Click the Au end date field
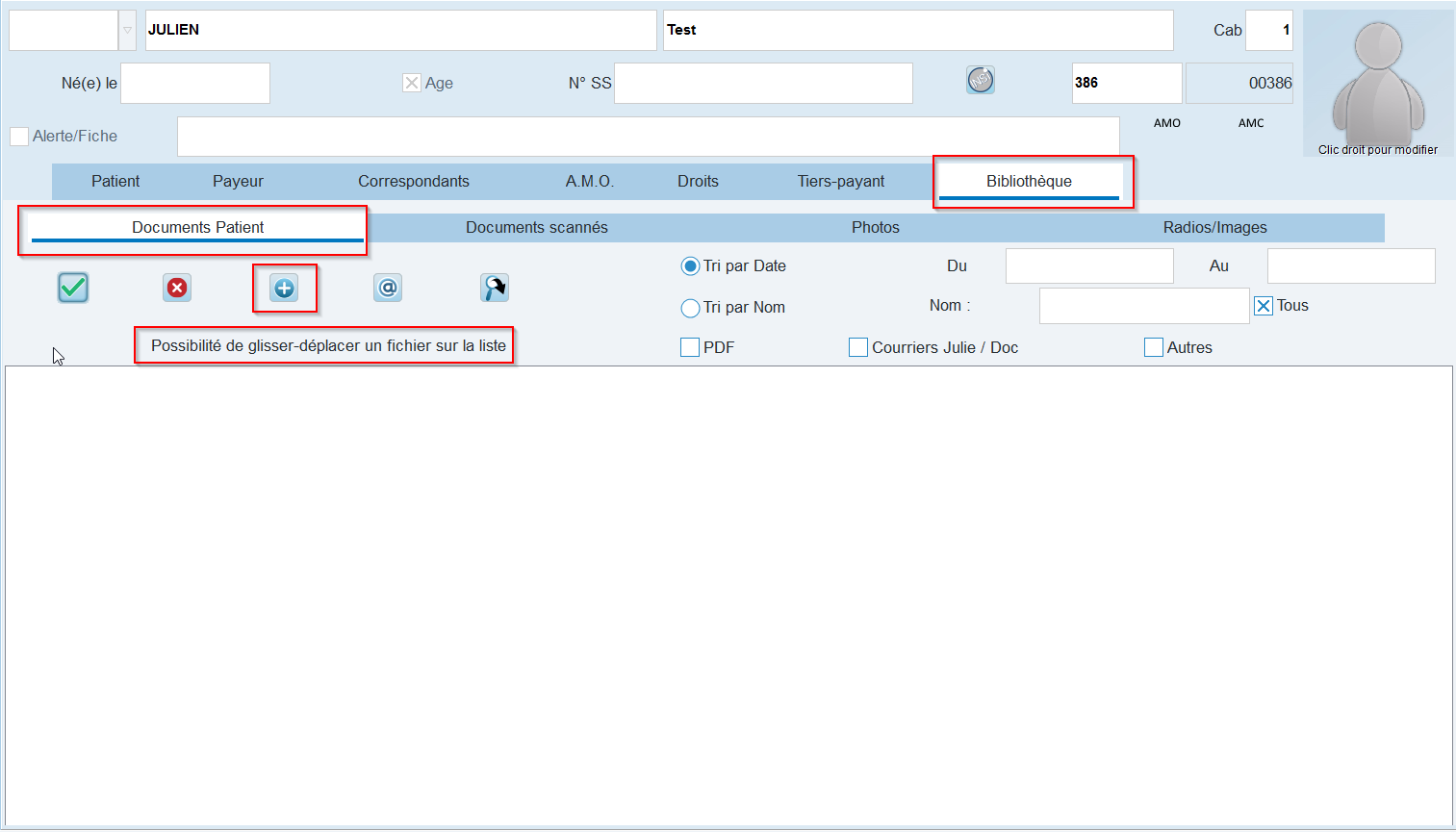This screenshot has width=1456, height=832. point(1351,266)
